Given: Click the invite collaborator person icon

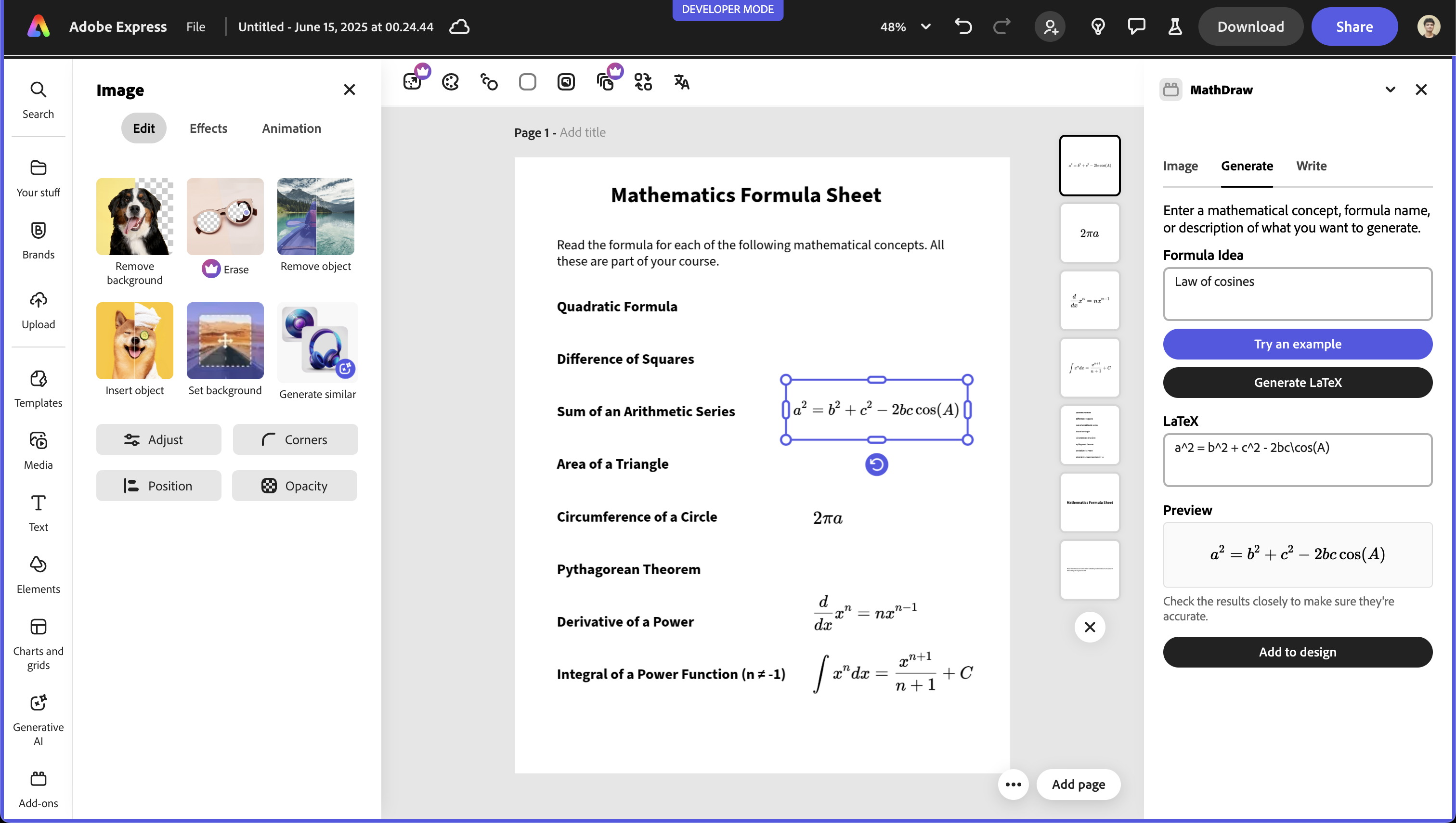Looking at the screenshot, I should coord(1050,26).
